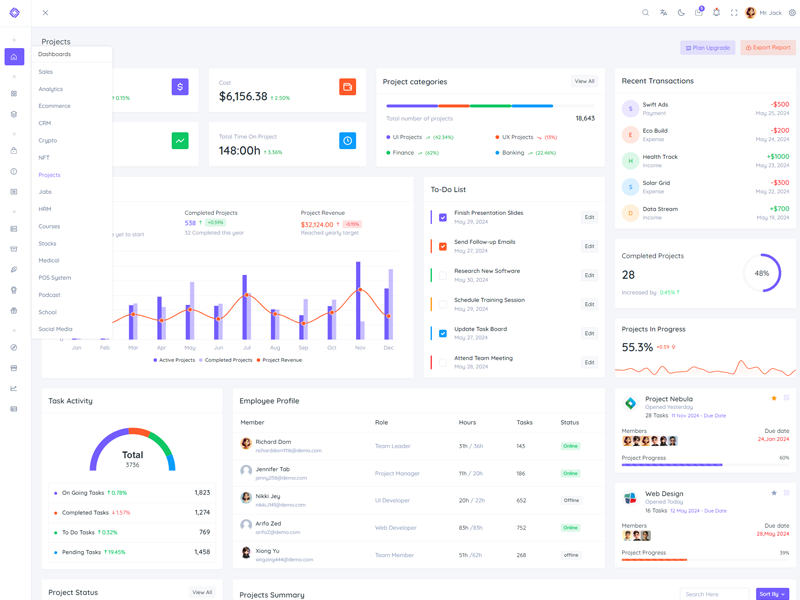Select CRM from Dashboards menu

click(x=45, y=123)
